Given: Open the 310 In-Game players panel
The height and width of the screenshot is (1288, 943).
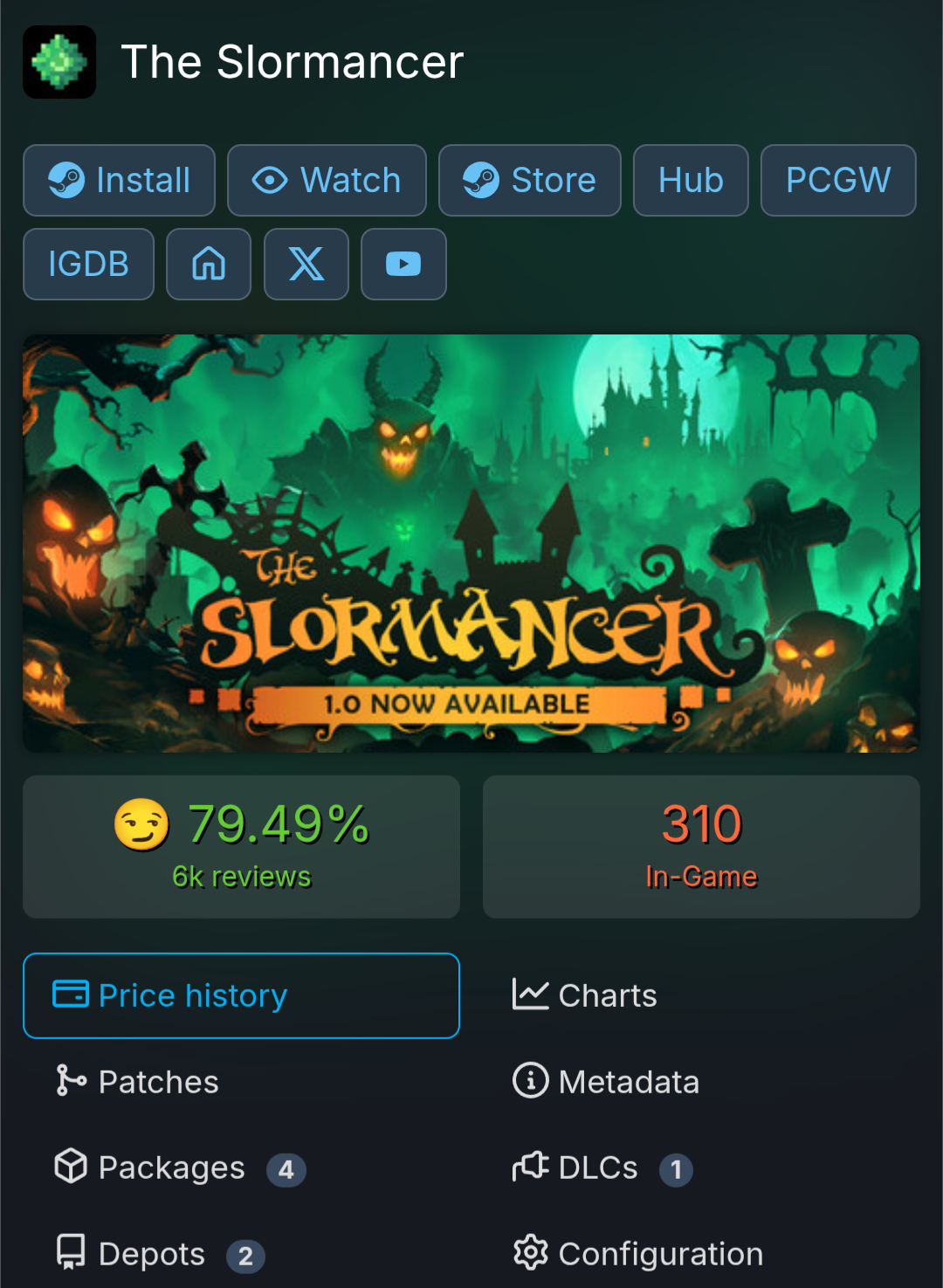Looking at the screenshot, I should (701, 847).
